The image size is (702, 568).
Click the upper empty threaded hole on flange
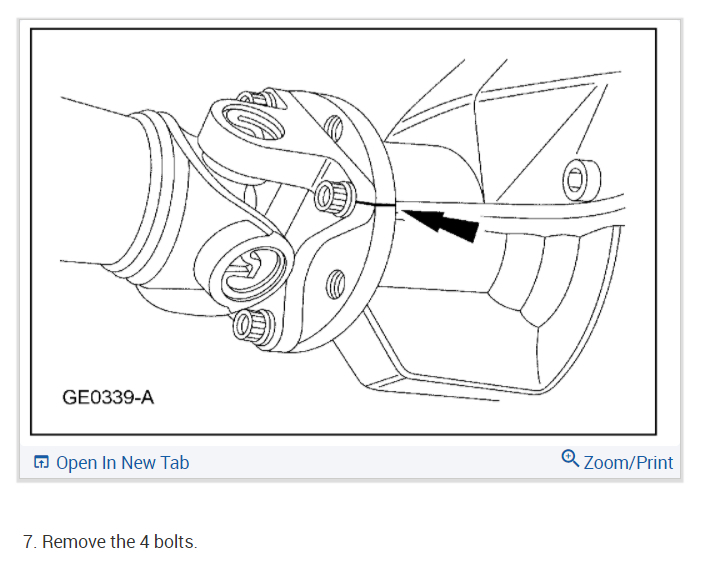(x=333, y=128)
